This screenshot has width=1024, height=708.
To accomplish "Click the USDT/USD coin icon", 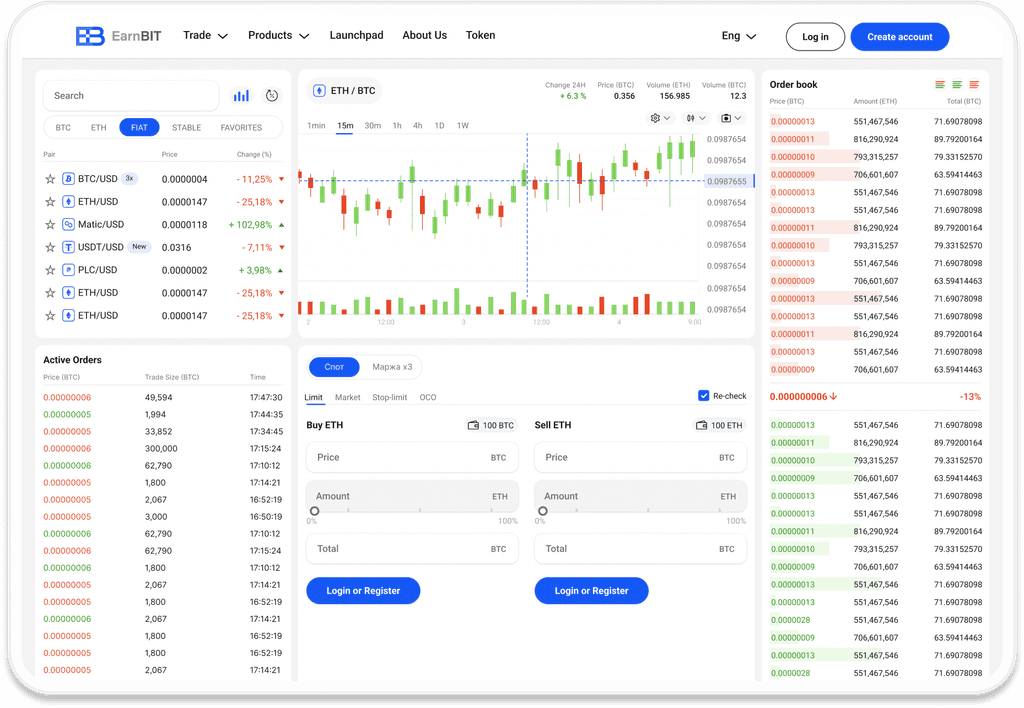I will [68, 247].
